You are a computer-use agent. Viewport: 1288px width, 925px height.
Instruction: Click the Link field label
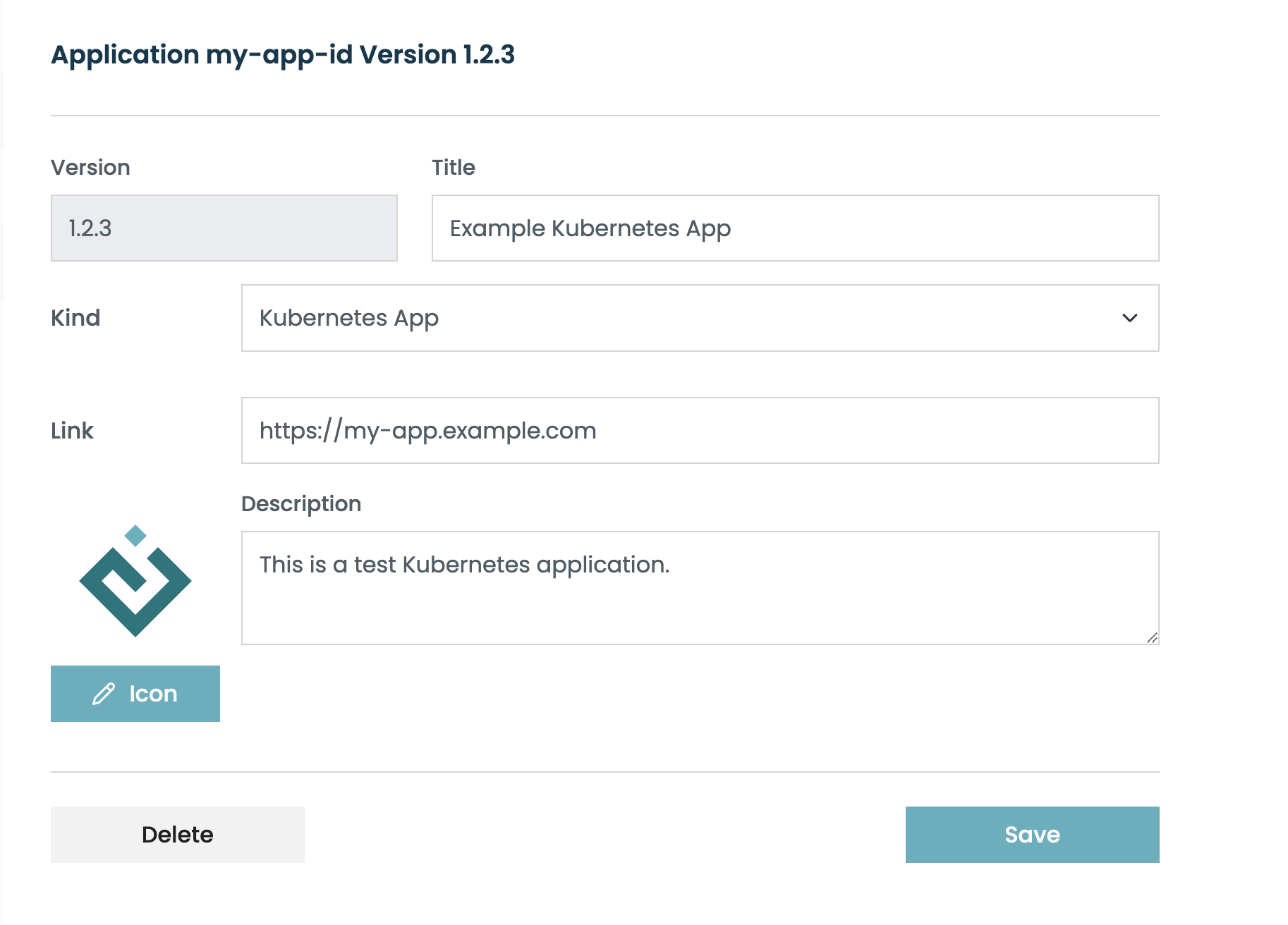[x=72, y=431]
